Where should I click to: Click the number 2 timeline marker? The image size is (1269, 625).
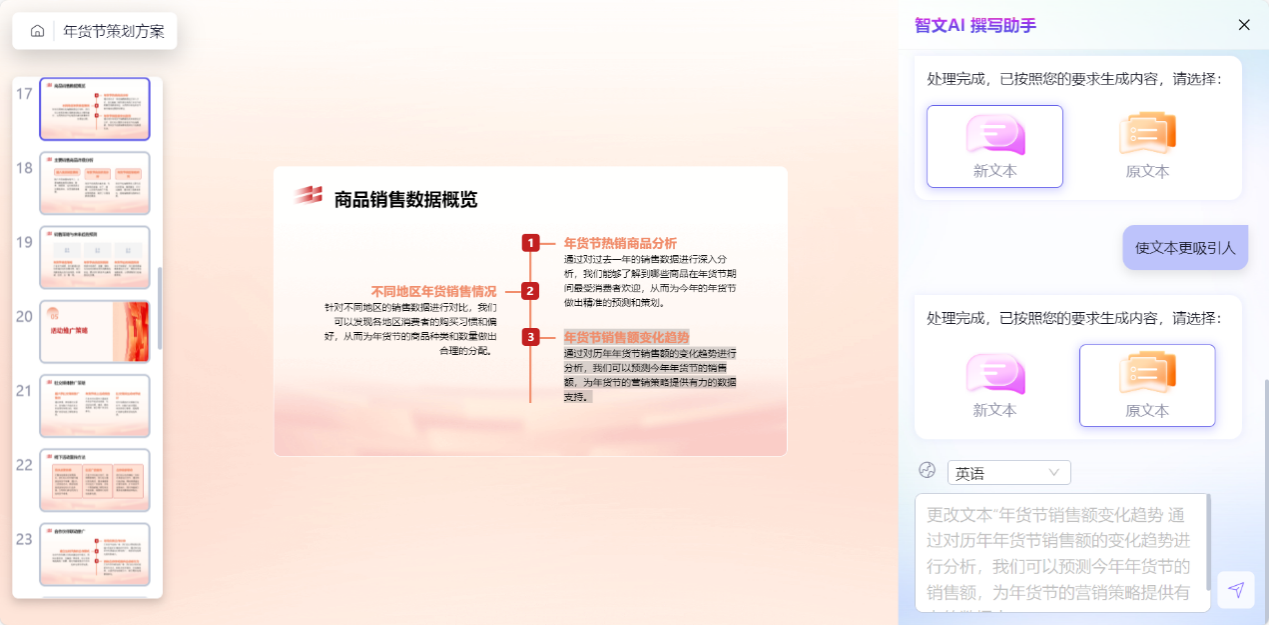pos(531,291)
